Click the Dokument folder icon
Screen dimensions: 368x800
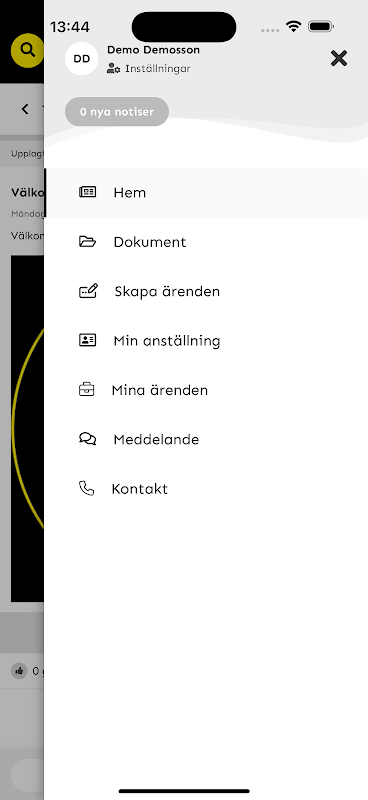[x=87, y=242]
